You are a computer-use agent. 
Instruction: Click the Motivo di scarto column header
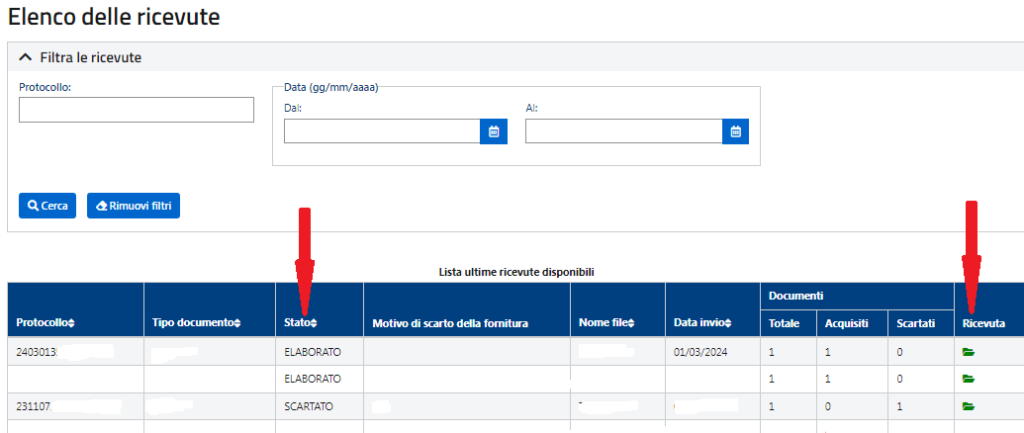tap(449, 323)
